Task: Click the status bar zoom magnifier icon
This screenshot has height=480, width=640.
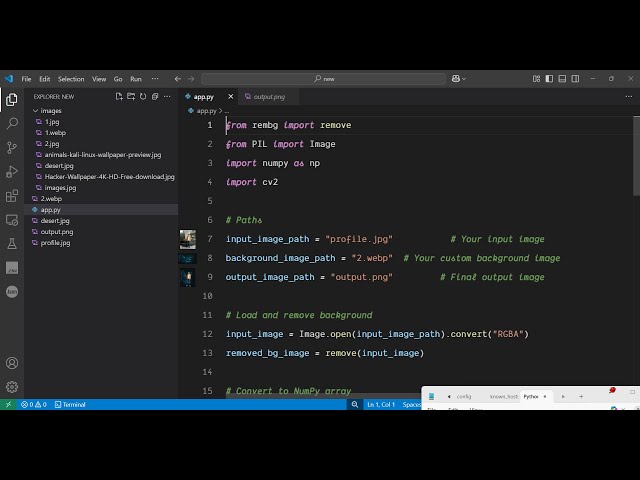Action: coord(355,404)
